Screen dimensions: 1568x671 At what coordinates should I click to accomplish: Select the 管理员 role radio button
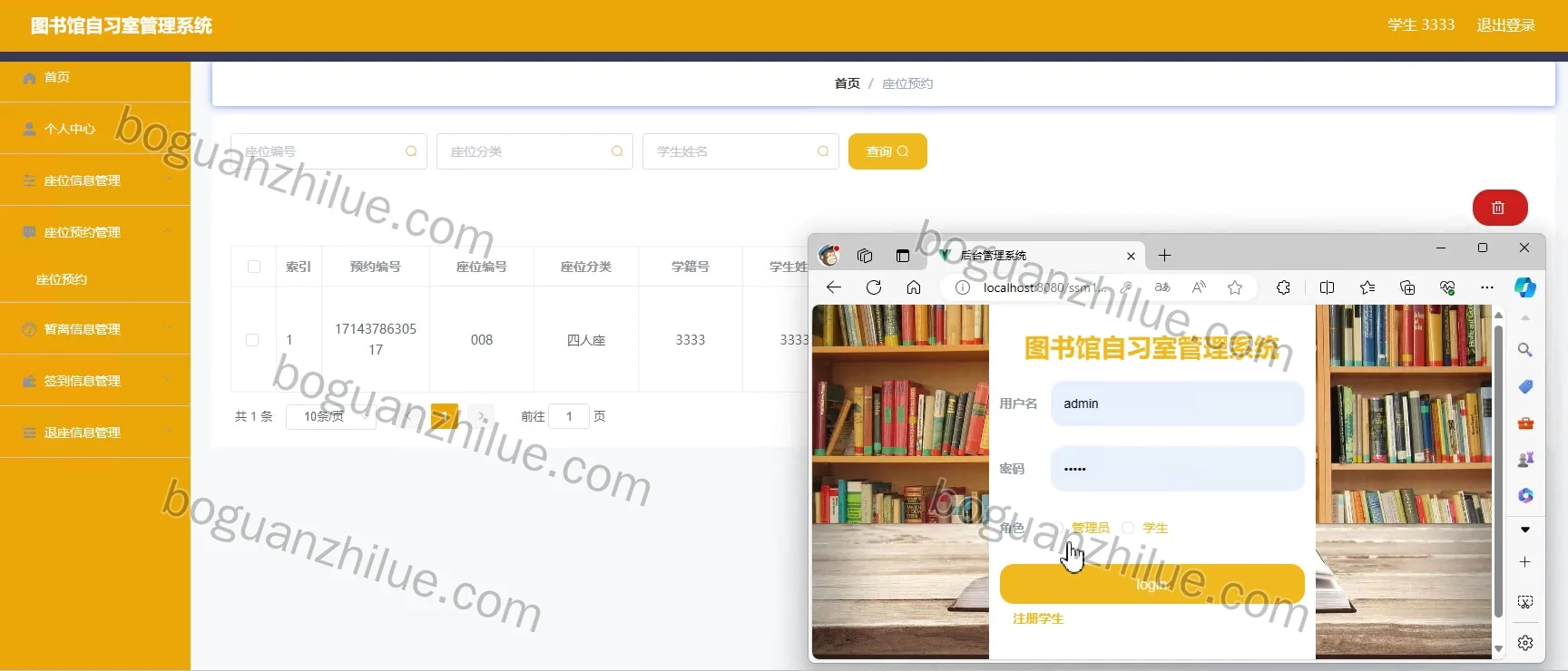click(1057, 528)
